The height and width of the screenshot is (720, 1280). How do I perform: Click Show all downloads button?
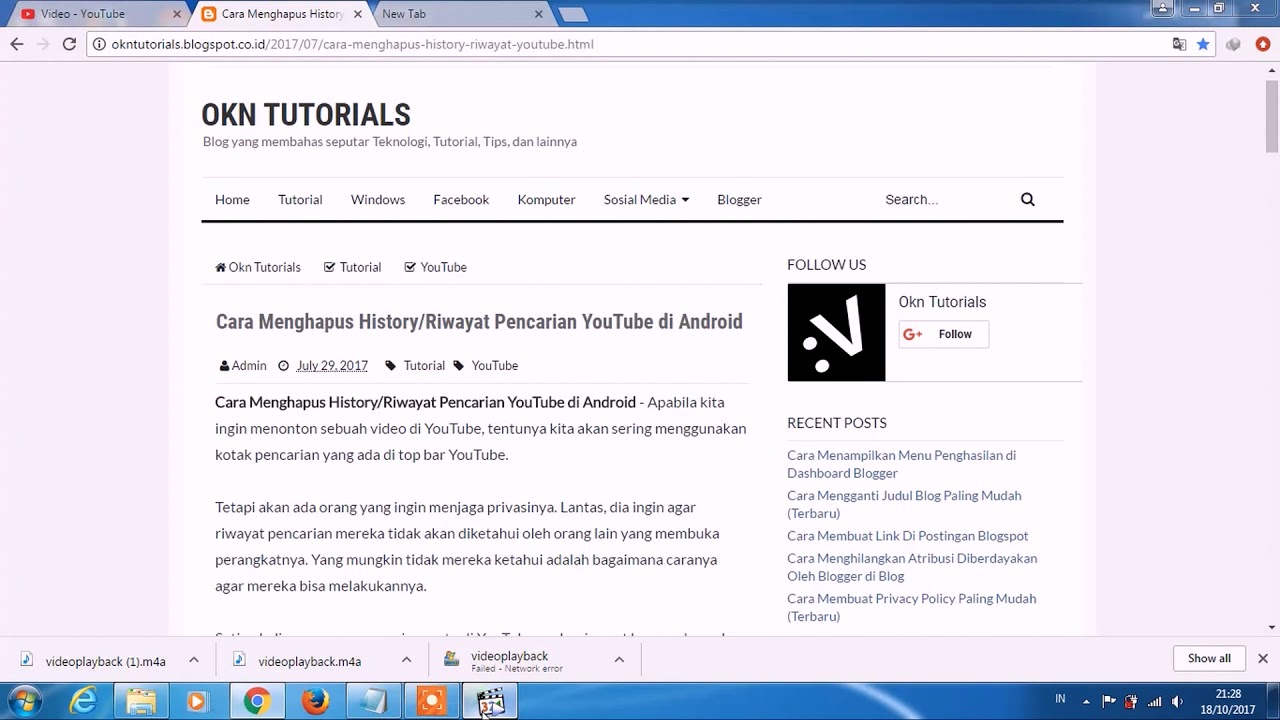[1209, 658]
